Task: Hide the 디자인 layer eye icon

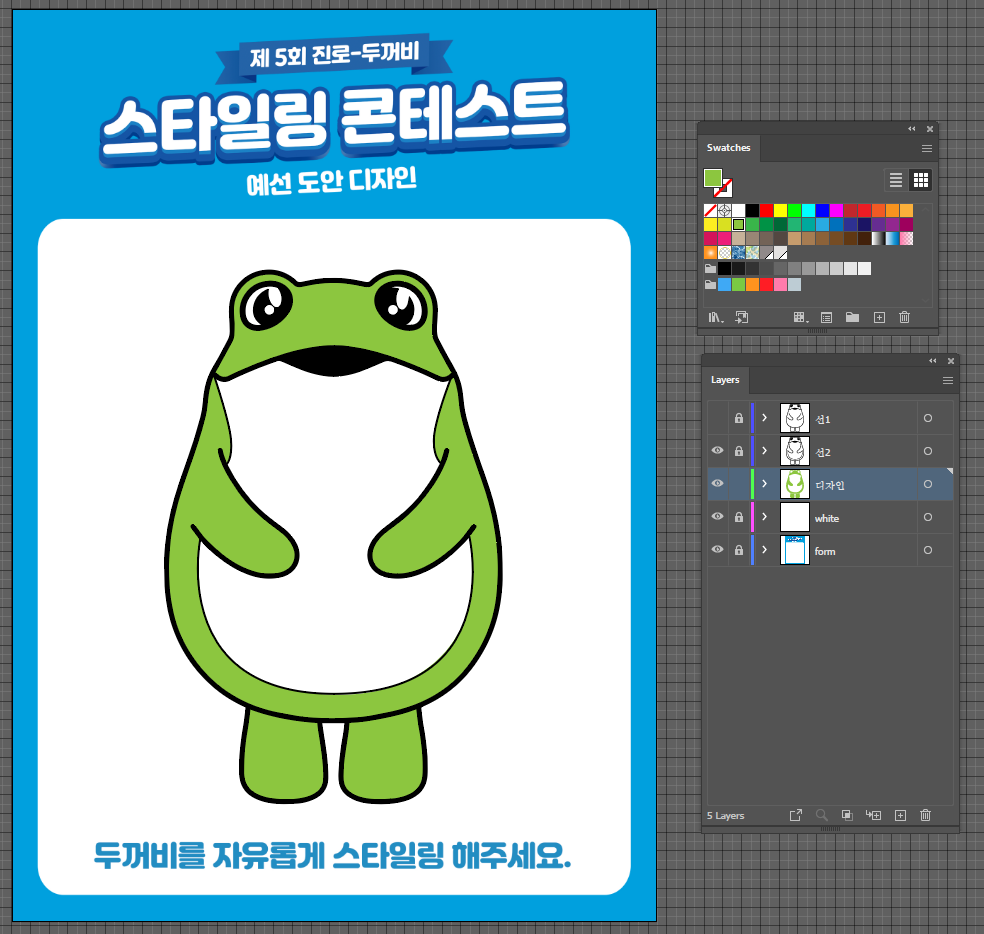Action: pos(718,483)
